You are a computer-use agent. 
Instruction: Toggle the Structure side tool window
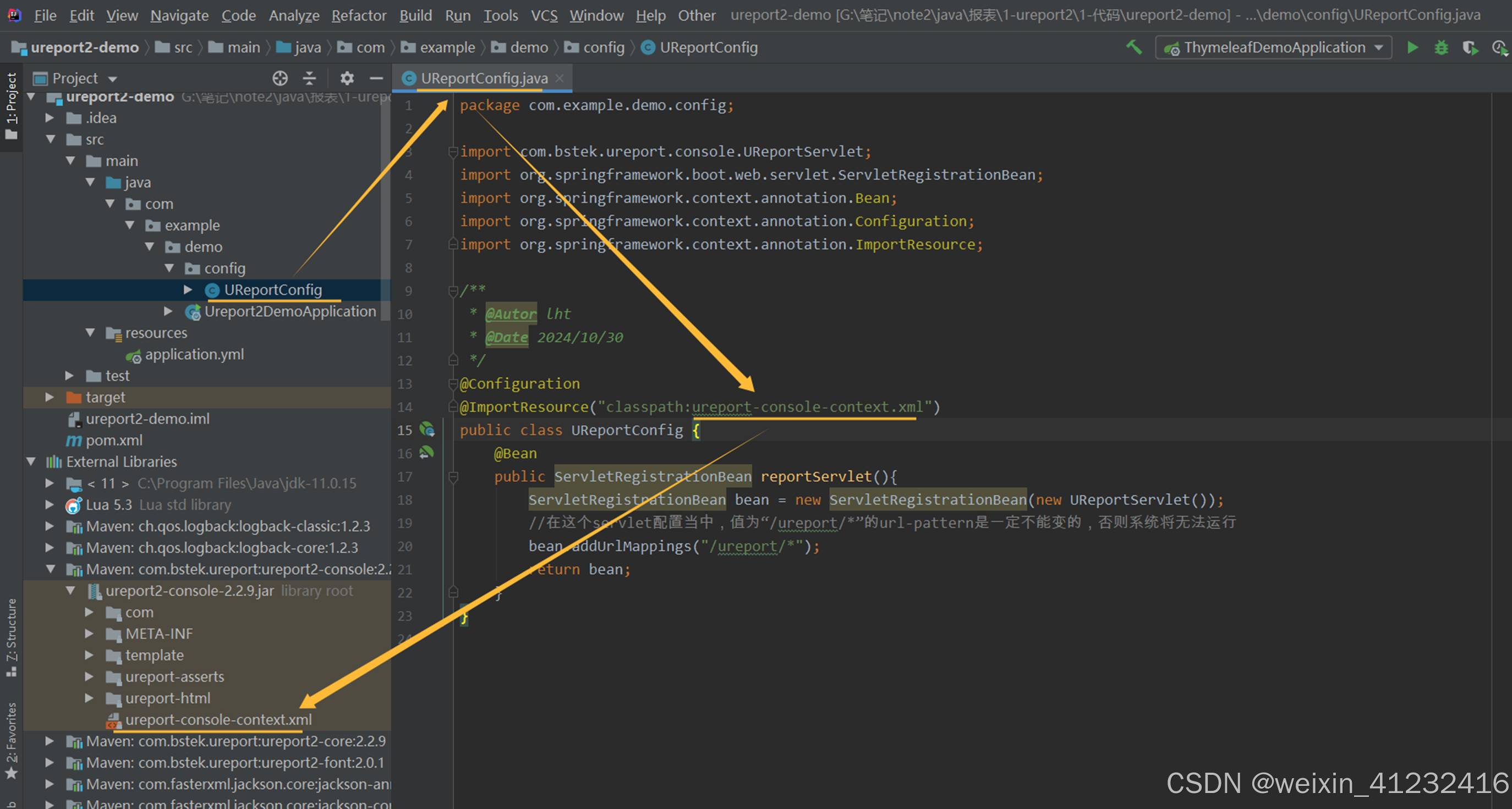pyautogui.click(x=11, y=636)
